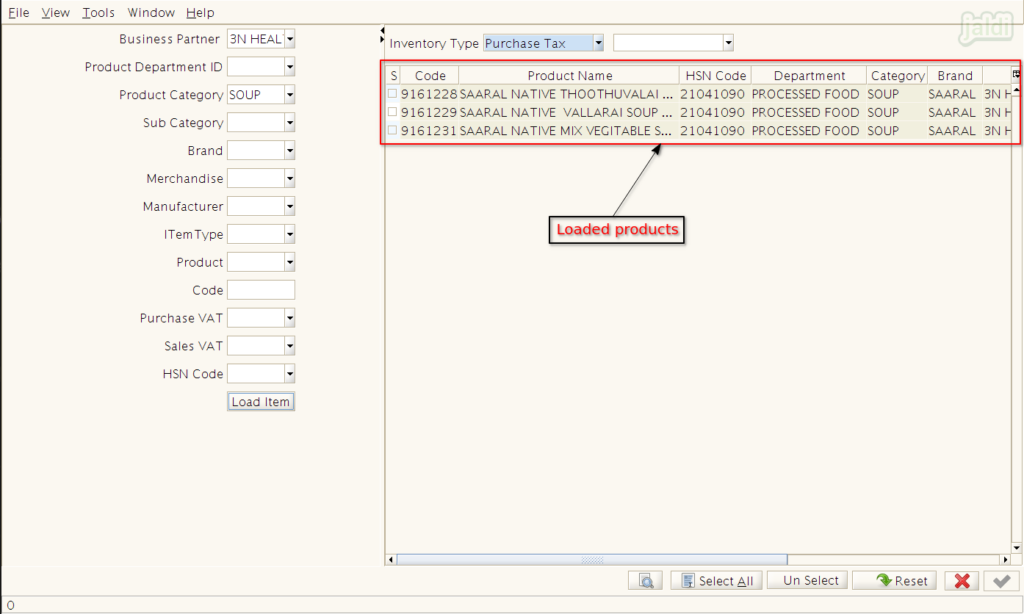The height and width of the screenshot is (614, 1024).
Task: Expand the Merchandise dropdown
Action: click(290, 178)
